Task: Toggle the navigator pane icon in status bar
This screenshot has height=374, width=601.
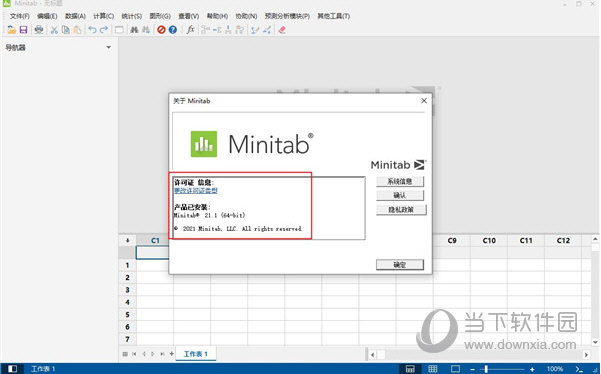Action: (13, 369)
